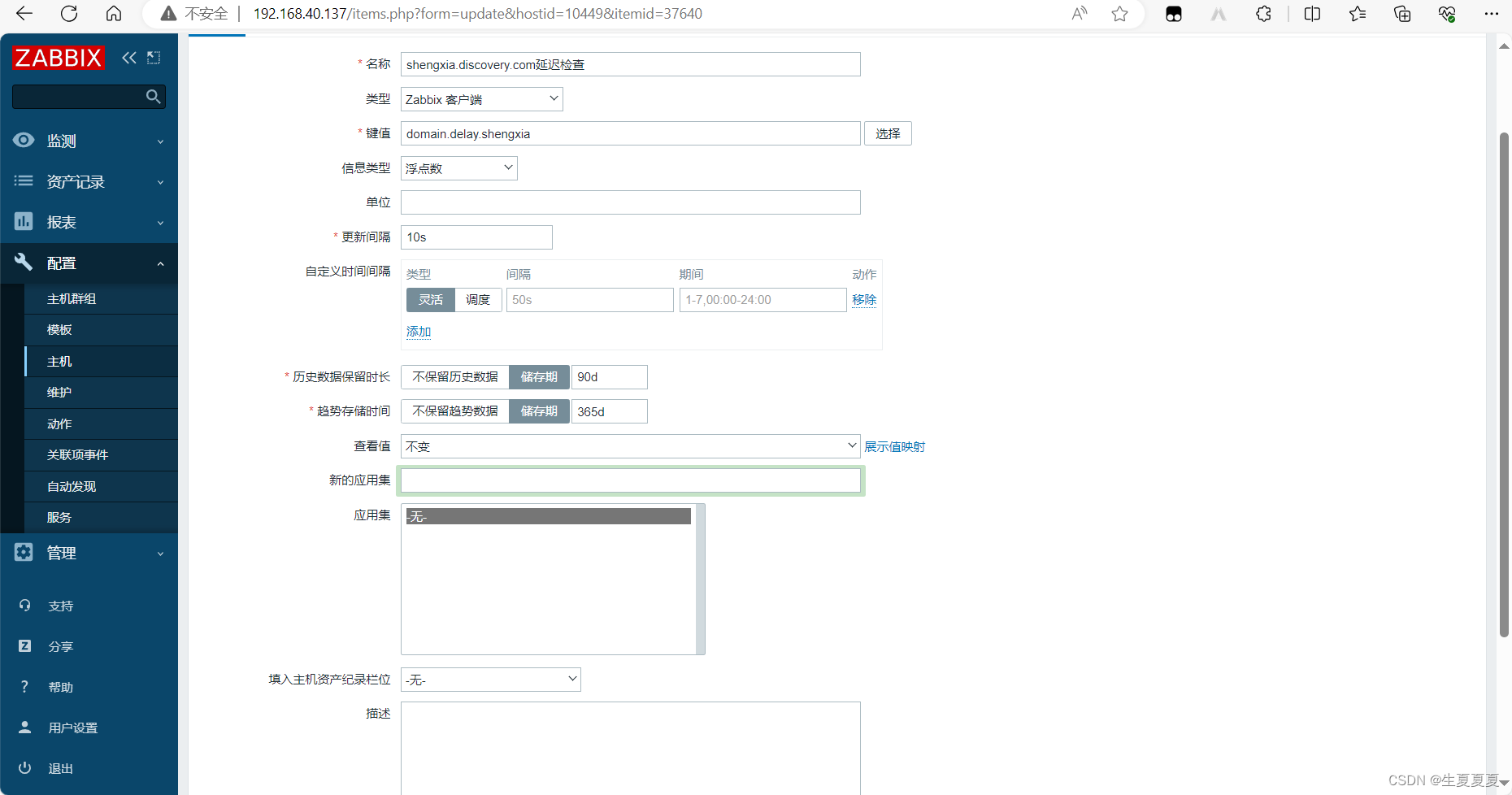
Task: Click the Inventory list icon
Action: tap(24, 180)
